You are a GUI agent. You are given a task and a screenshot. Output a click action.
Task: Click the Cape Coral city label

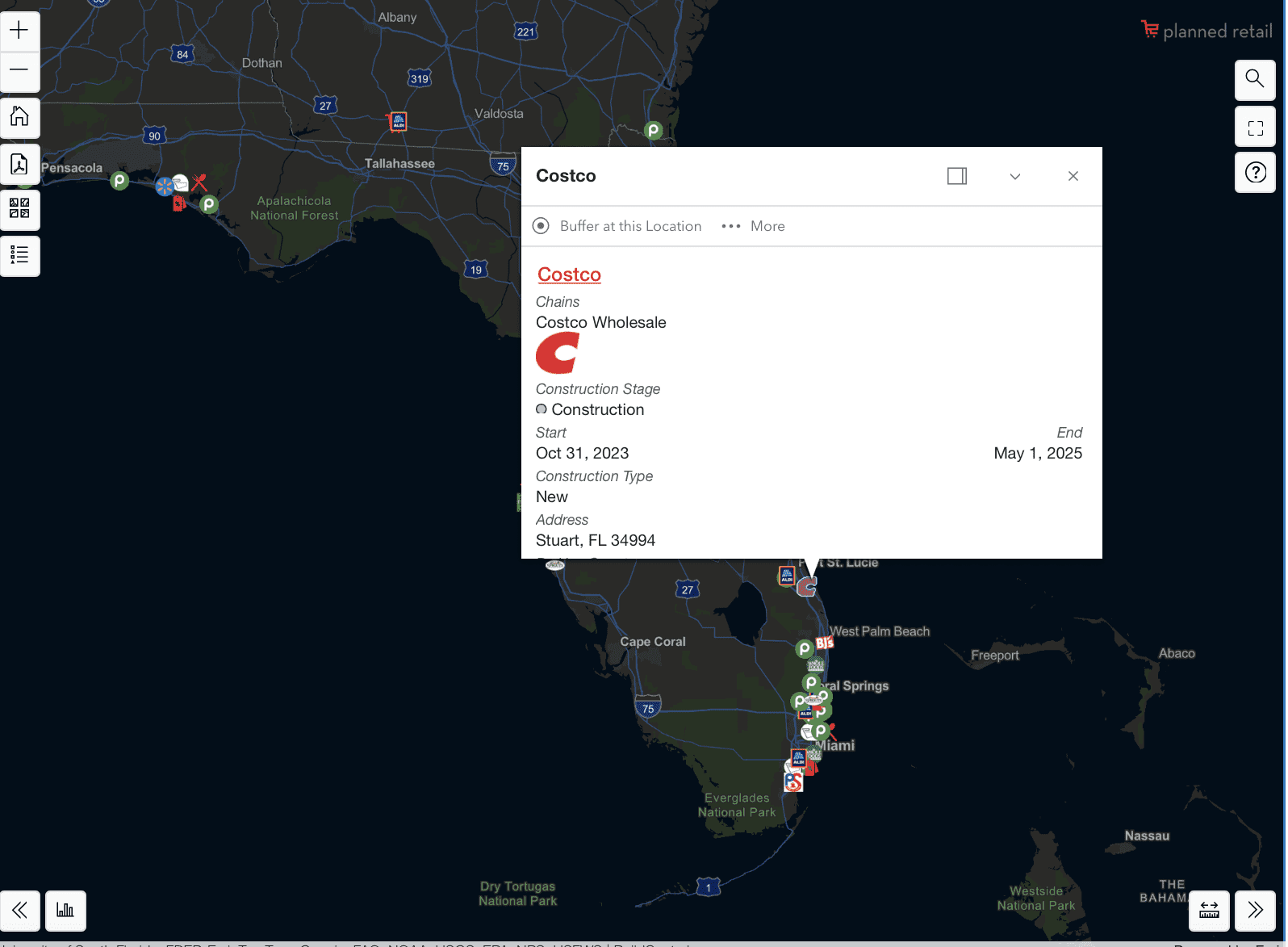653,642
